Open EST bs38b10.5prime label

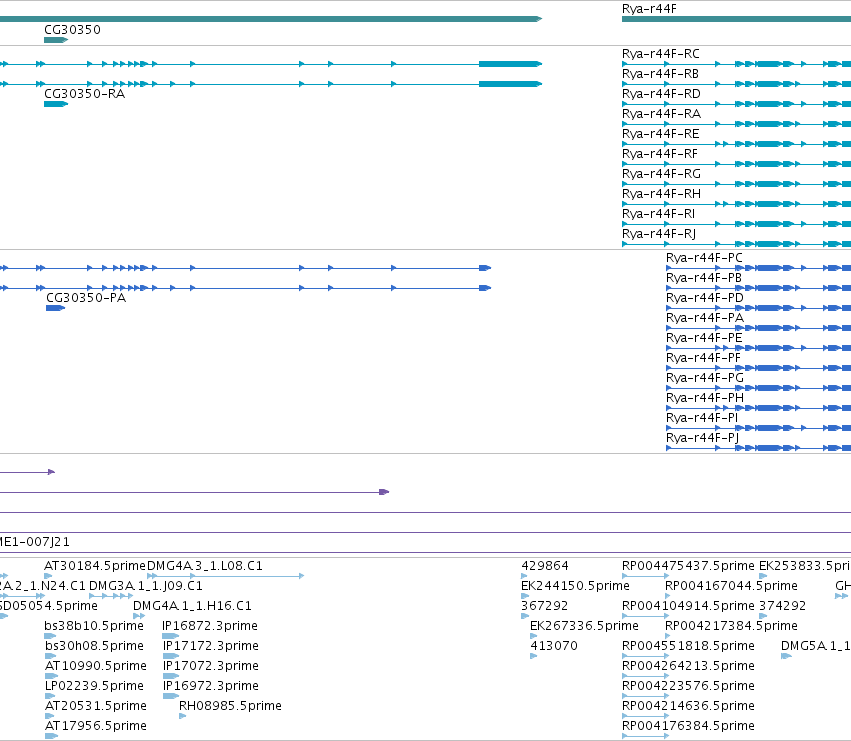[x=94, y=626]
